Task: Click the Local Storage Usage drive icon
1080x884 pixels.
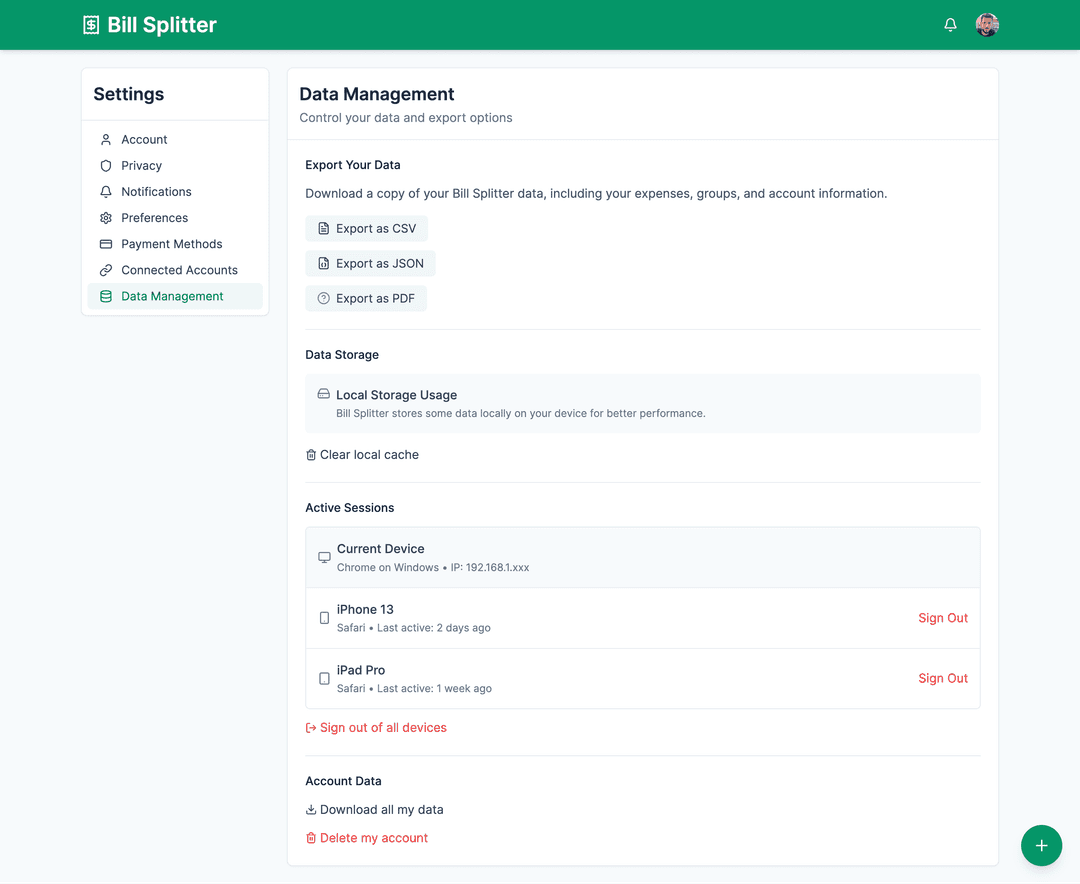Action: pos(323,394)
